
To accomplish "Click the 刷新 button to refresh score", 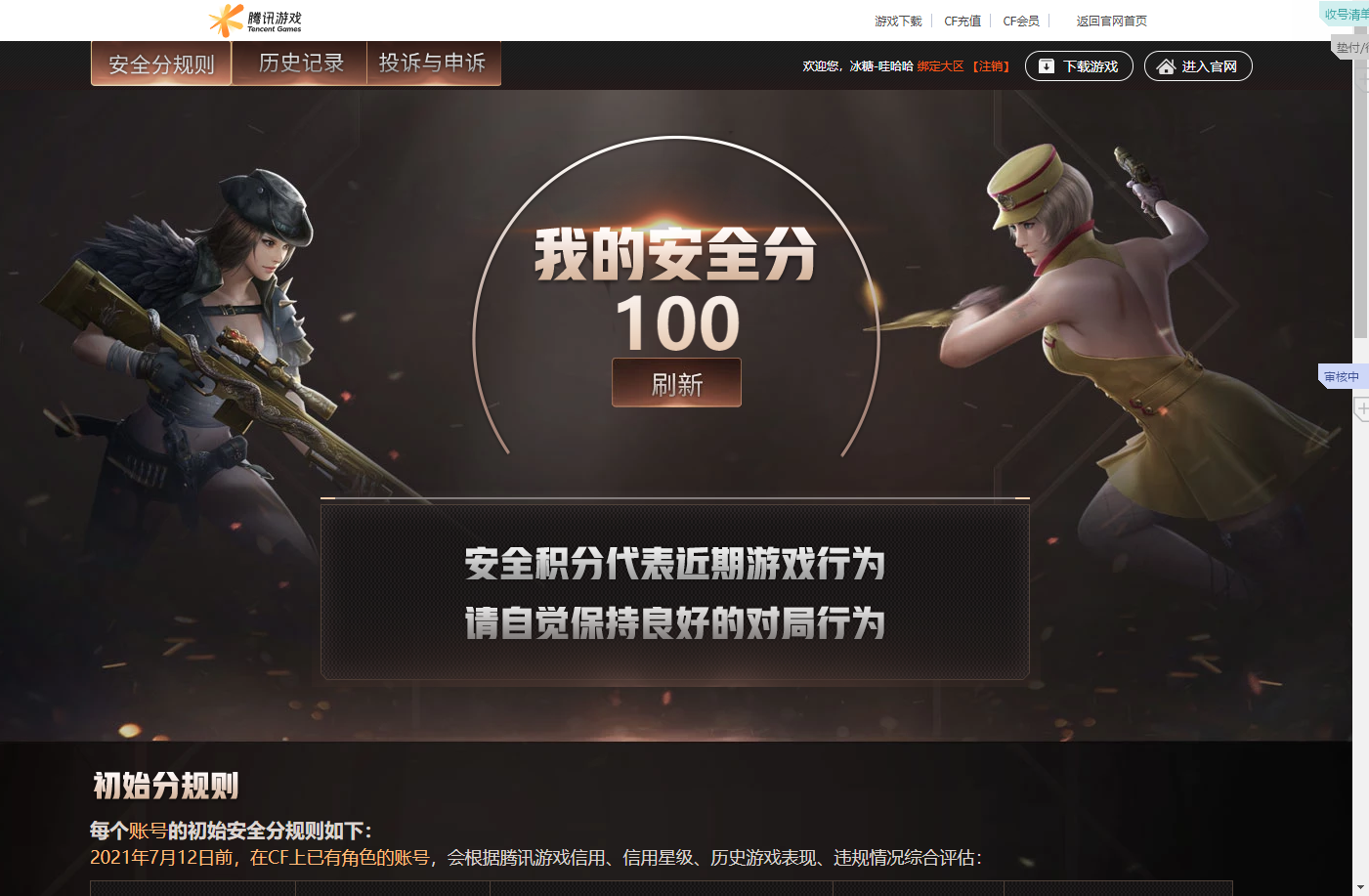I will [676, 383].
